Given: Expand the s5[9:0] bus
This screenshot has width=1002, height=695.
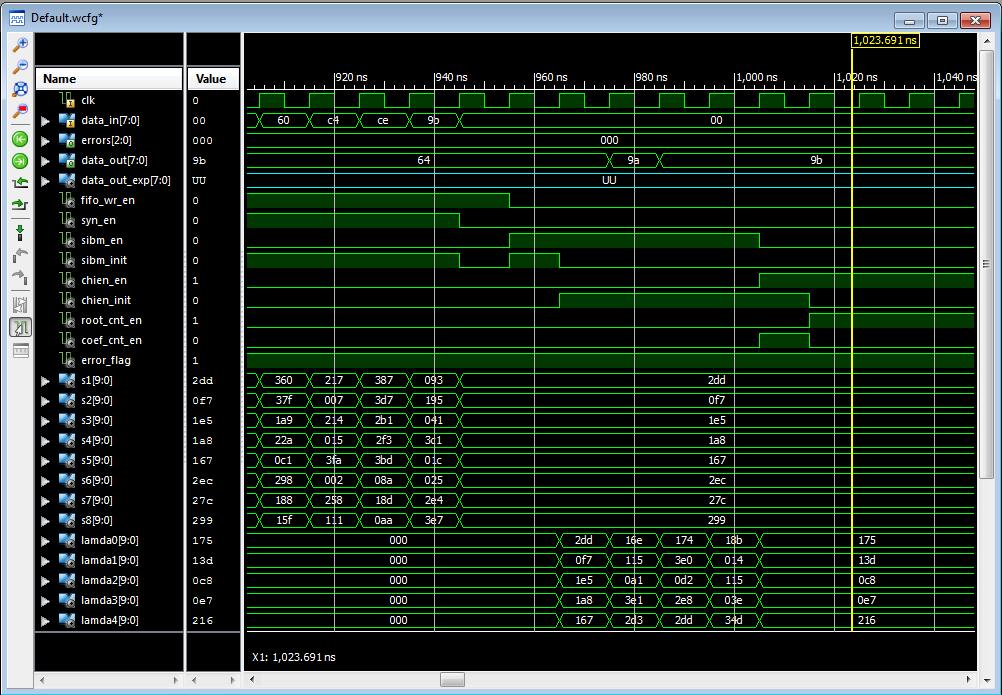Looking at the screenshot, I should tap(45, 461).
